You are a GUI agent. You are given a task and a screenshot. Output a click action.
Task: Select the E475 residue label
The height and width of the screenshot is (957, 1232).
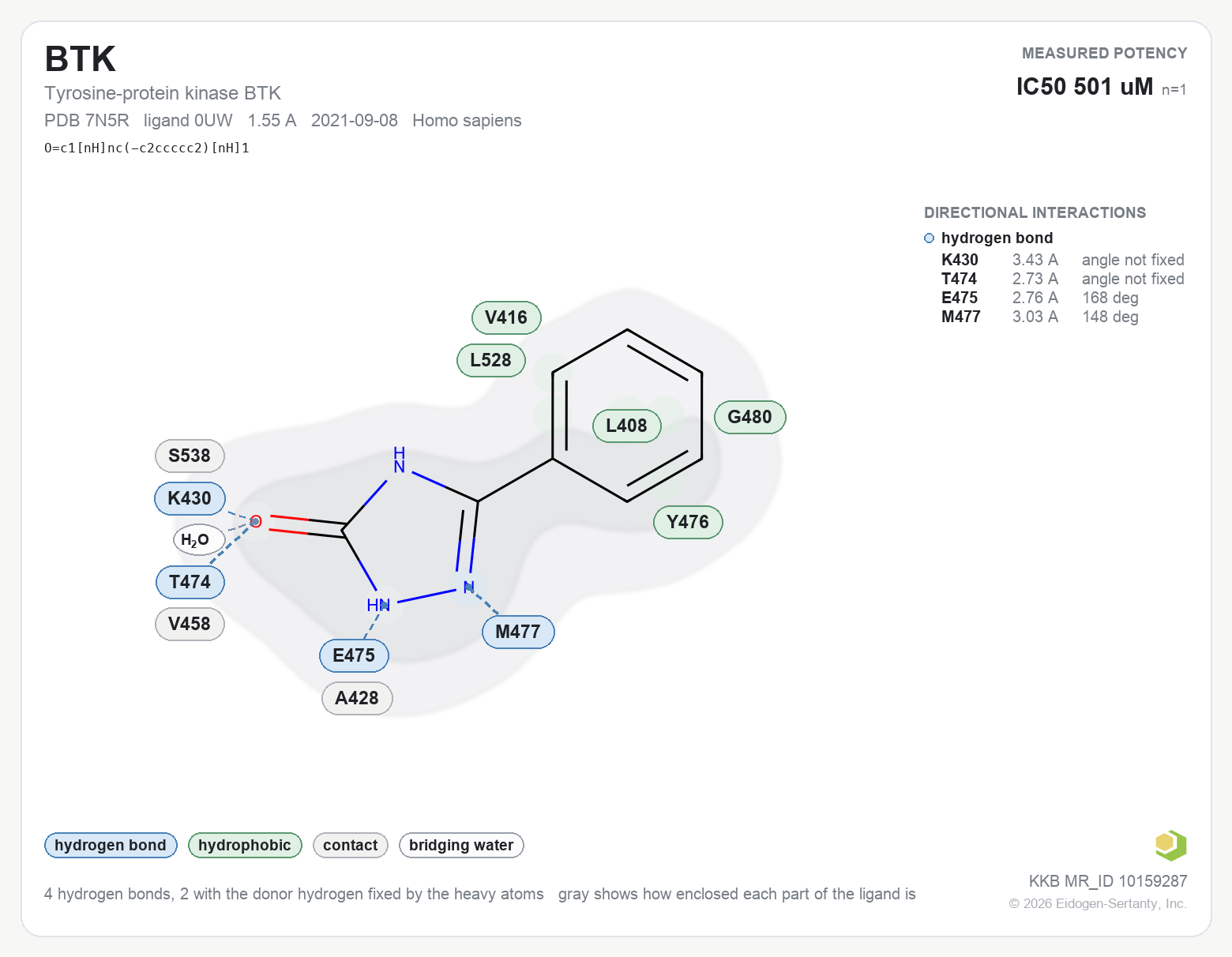click(354, 655)
